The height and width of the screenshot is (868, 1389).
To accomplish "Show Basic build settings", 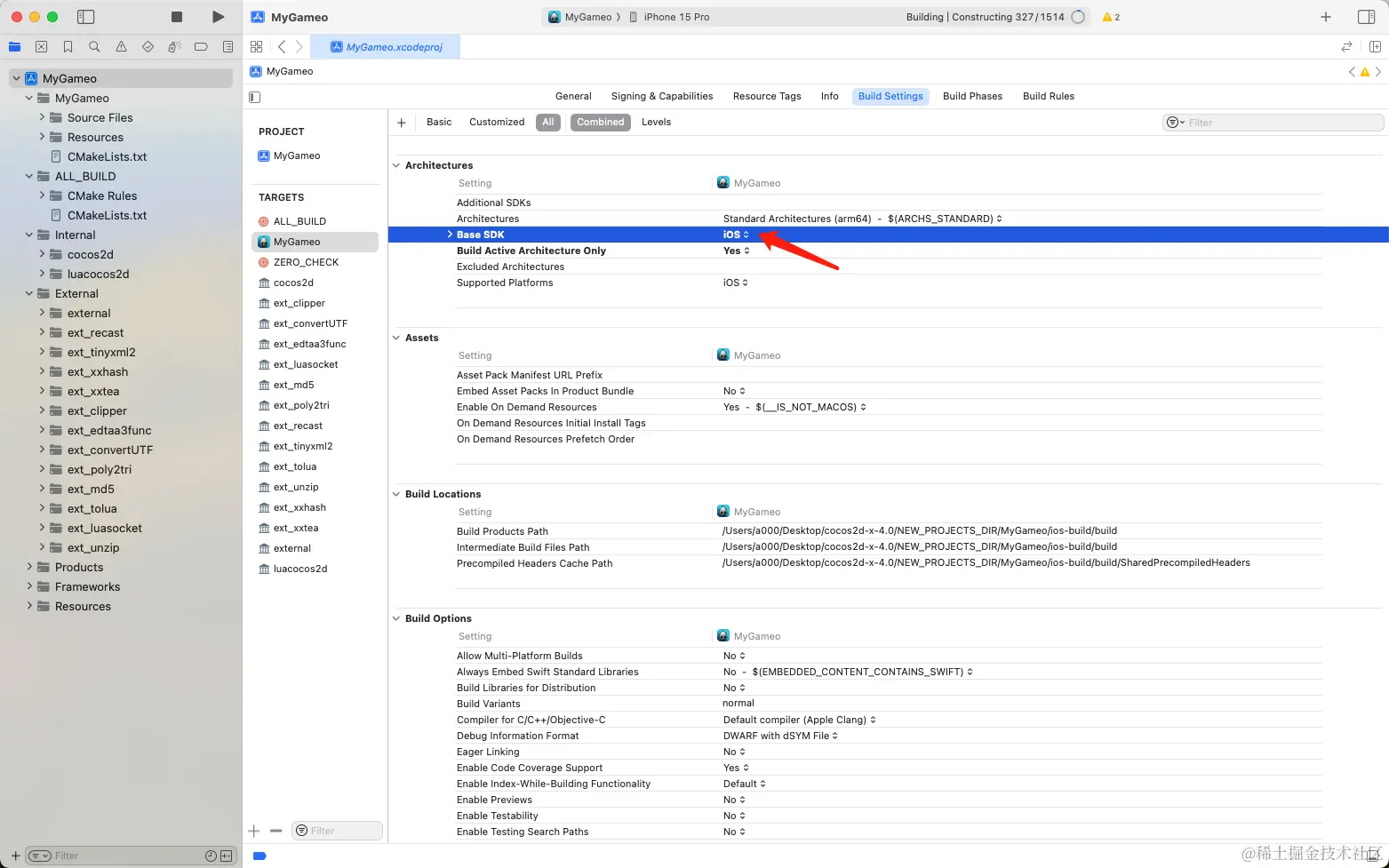I will pyautogui.click(x=439, y=123).
